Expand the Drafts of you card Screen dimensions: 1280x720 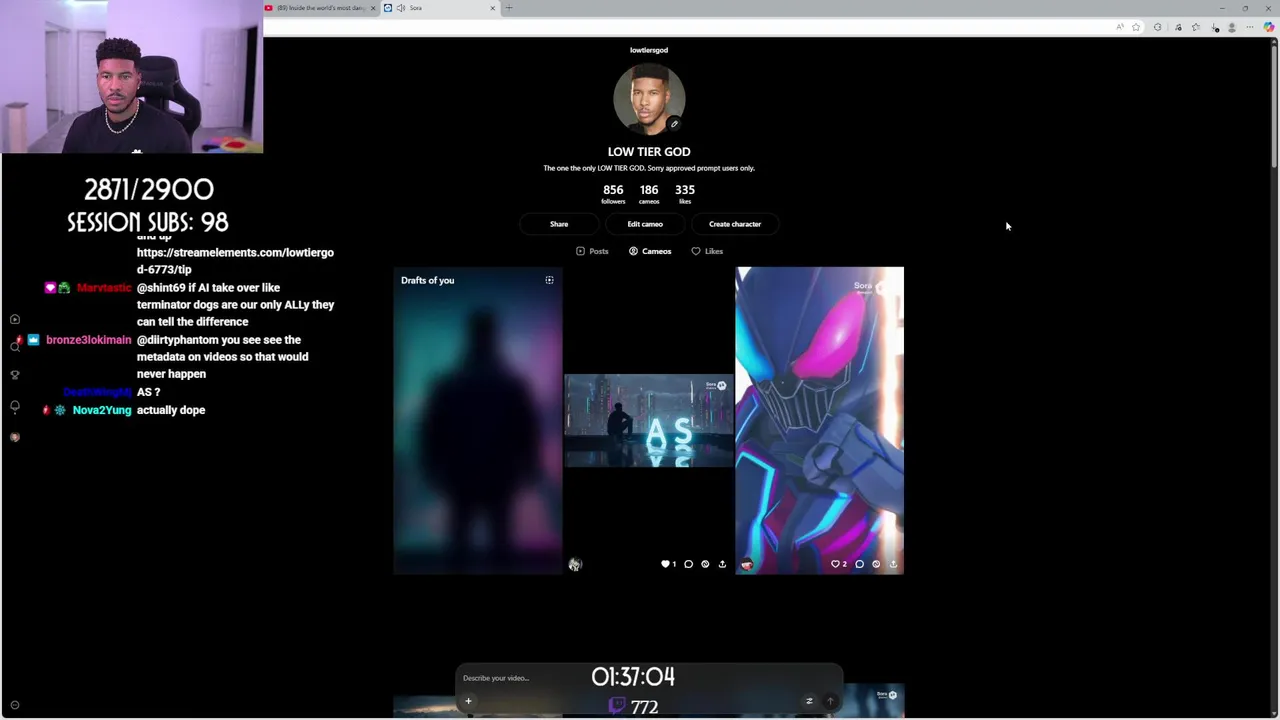(549, 280)
